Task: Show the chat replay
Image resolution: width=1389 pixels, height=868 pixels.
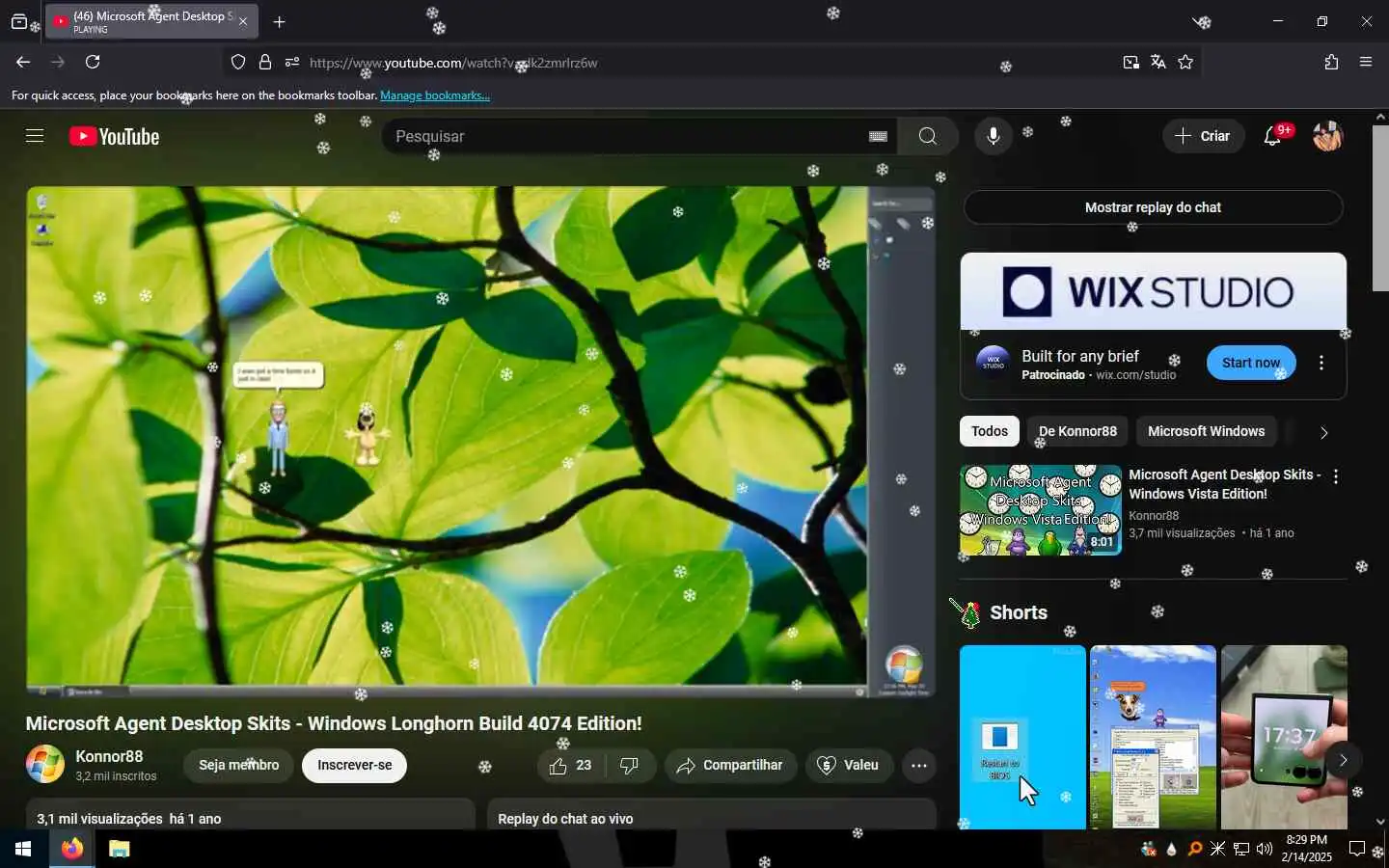Action: [x=1153, y=207]
